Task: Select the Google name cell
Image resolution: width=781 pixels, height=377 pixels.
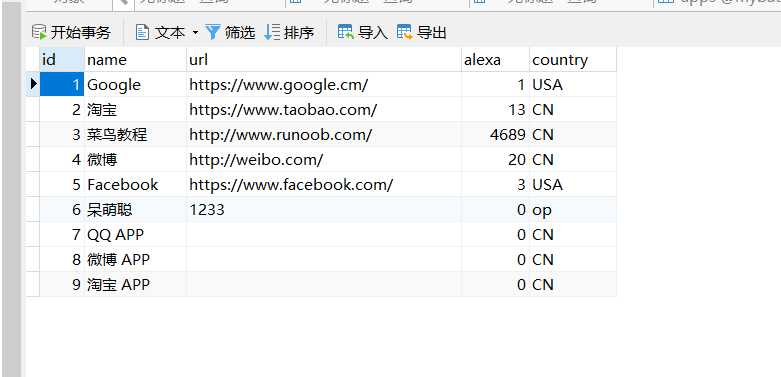Action: pyautogui.click(x=135, y=85)
